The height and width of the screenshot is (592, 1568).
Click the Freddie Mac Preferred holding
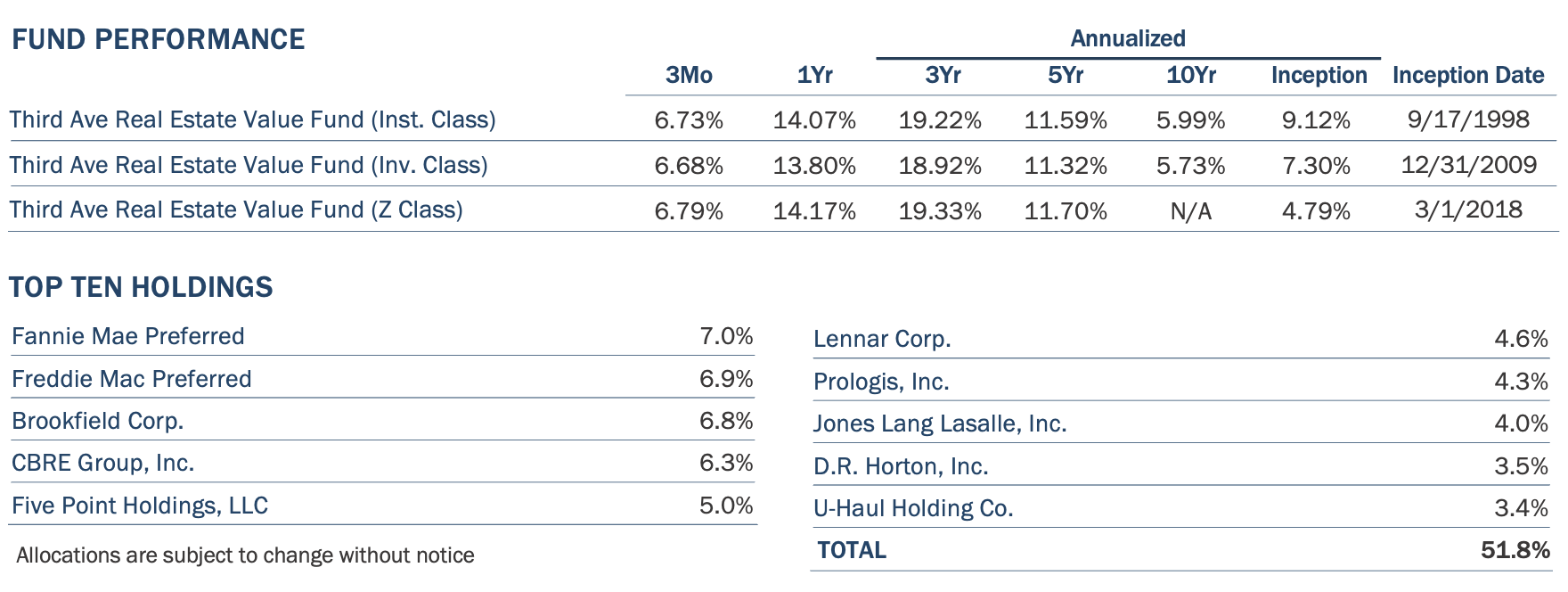click(132, 379)
